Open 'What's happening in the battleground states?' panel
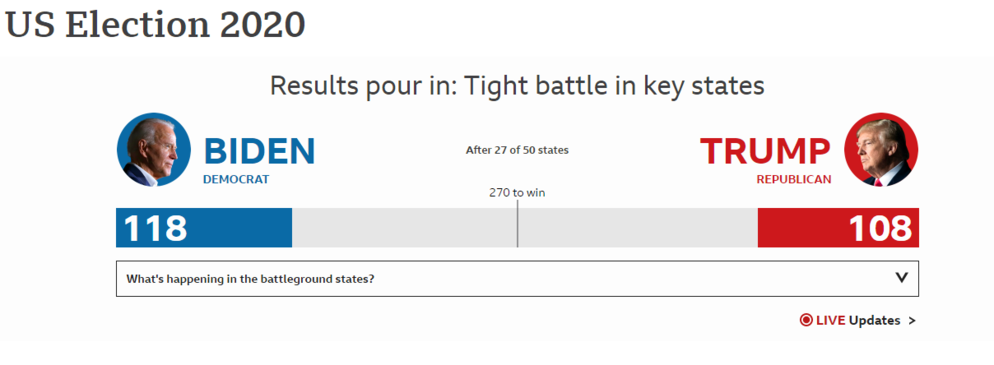This screenshot has width=994, height=365. [517, 278]
